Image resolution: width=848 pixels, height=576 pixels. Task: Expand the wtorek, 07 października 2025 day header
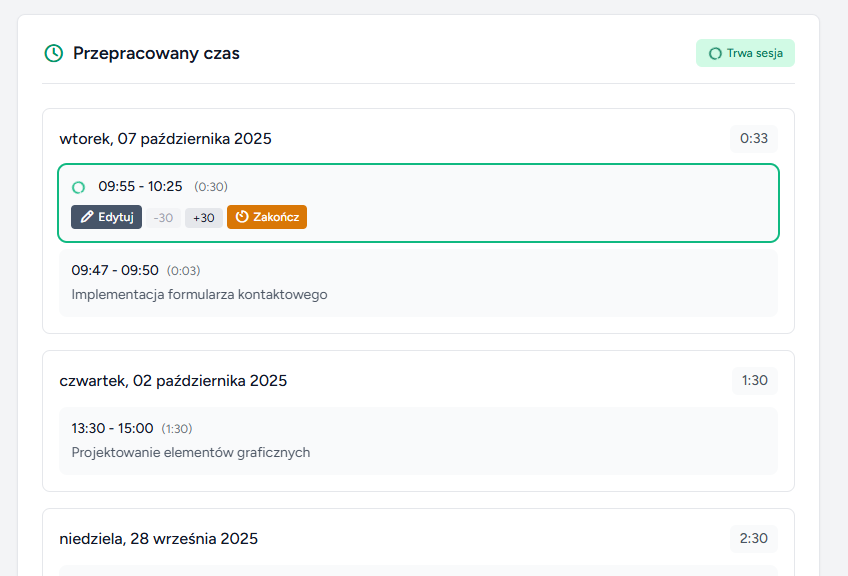coord(165,138)
